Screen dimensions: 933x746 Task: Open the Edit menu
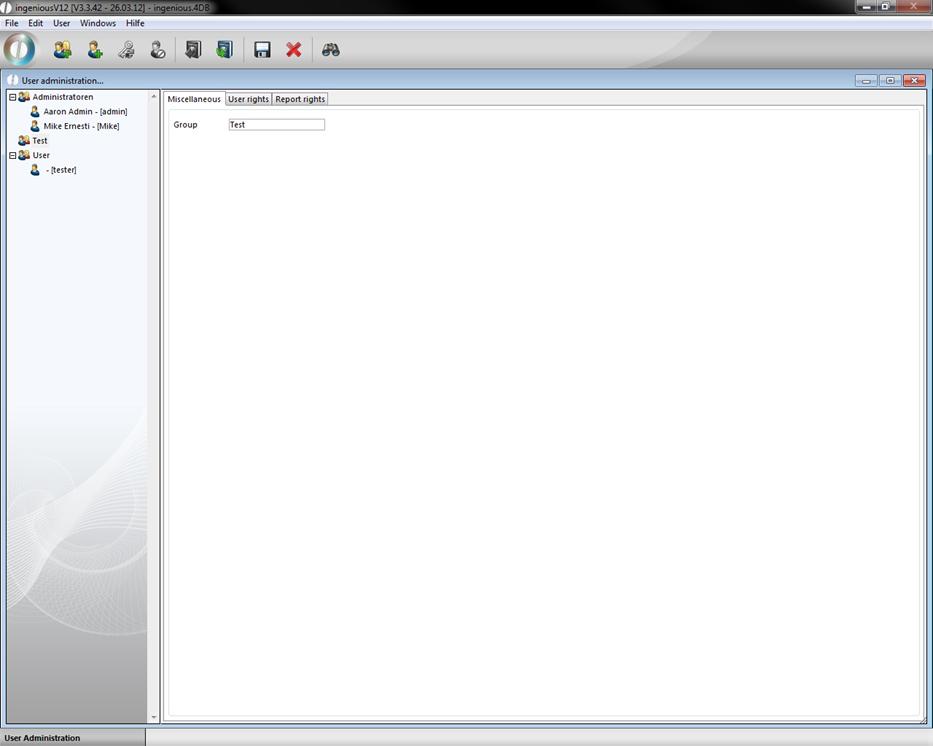[36, 23]
